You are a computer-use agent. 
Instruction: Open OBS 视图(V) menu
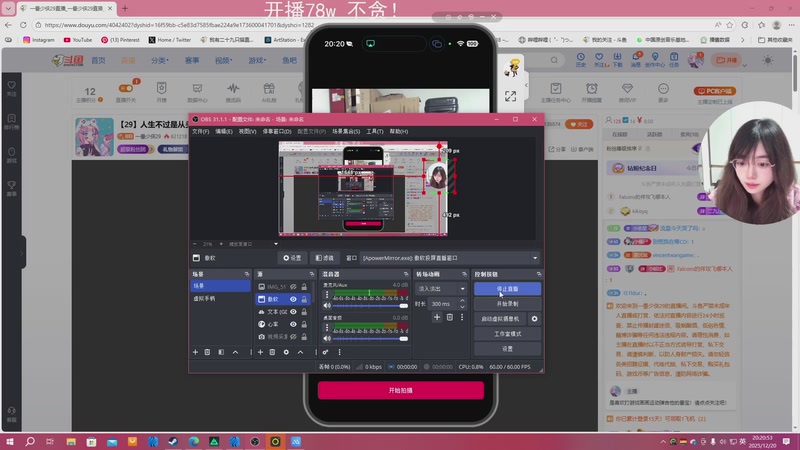(247, 131)
